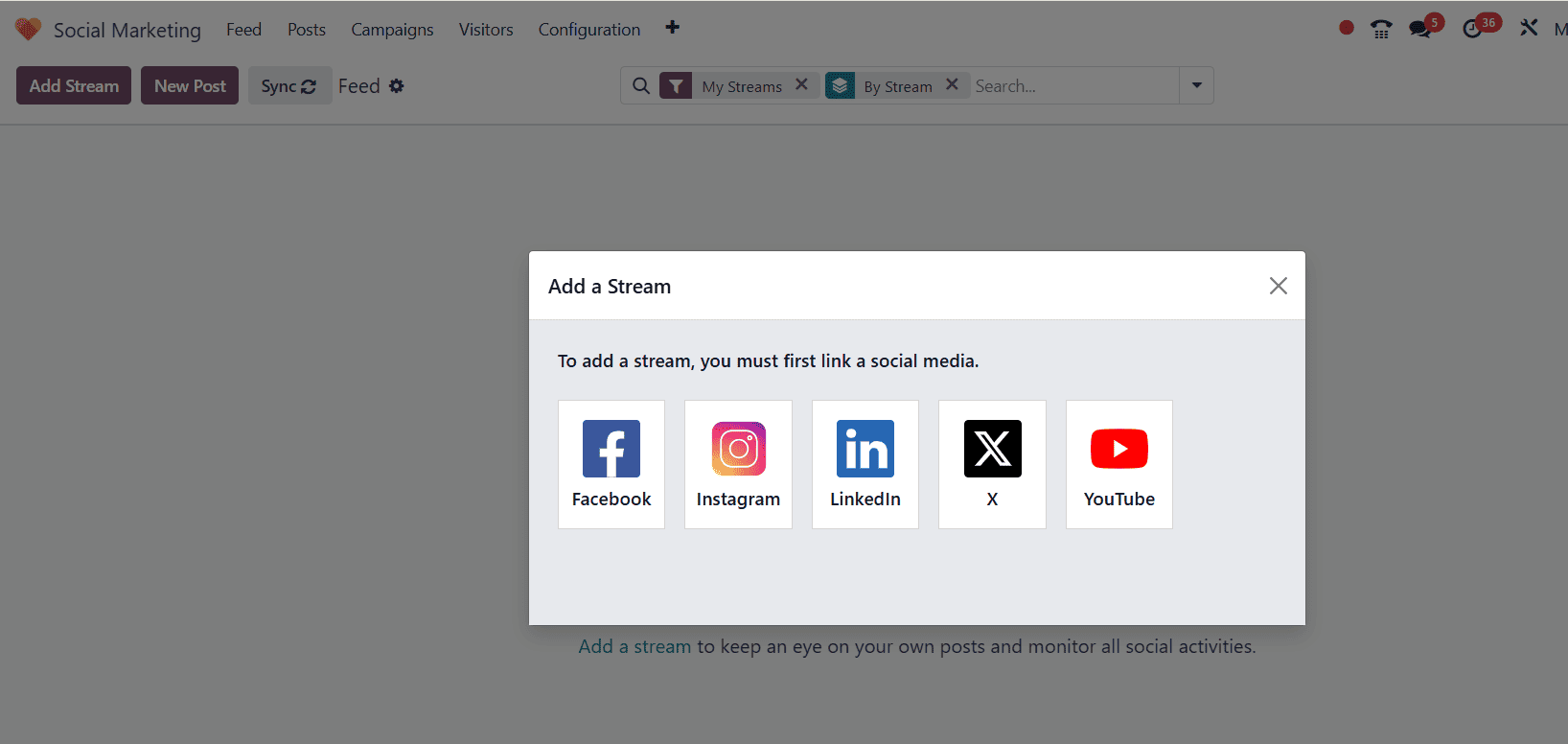1568x744 pixels.
Task: Open the conversations messages icon
Action: click(1419, 30)
